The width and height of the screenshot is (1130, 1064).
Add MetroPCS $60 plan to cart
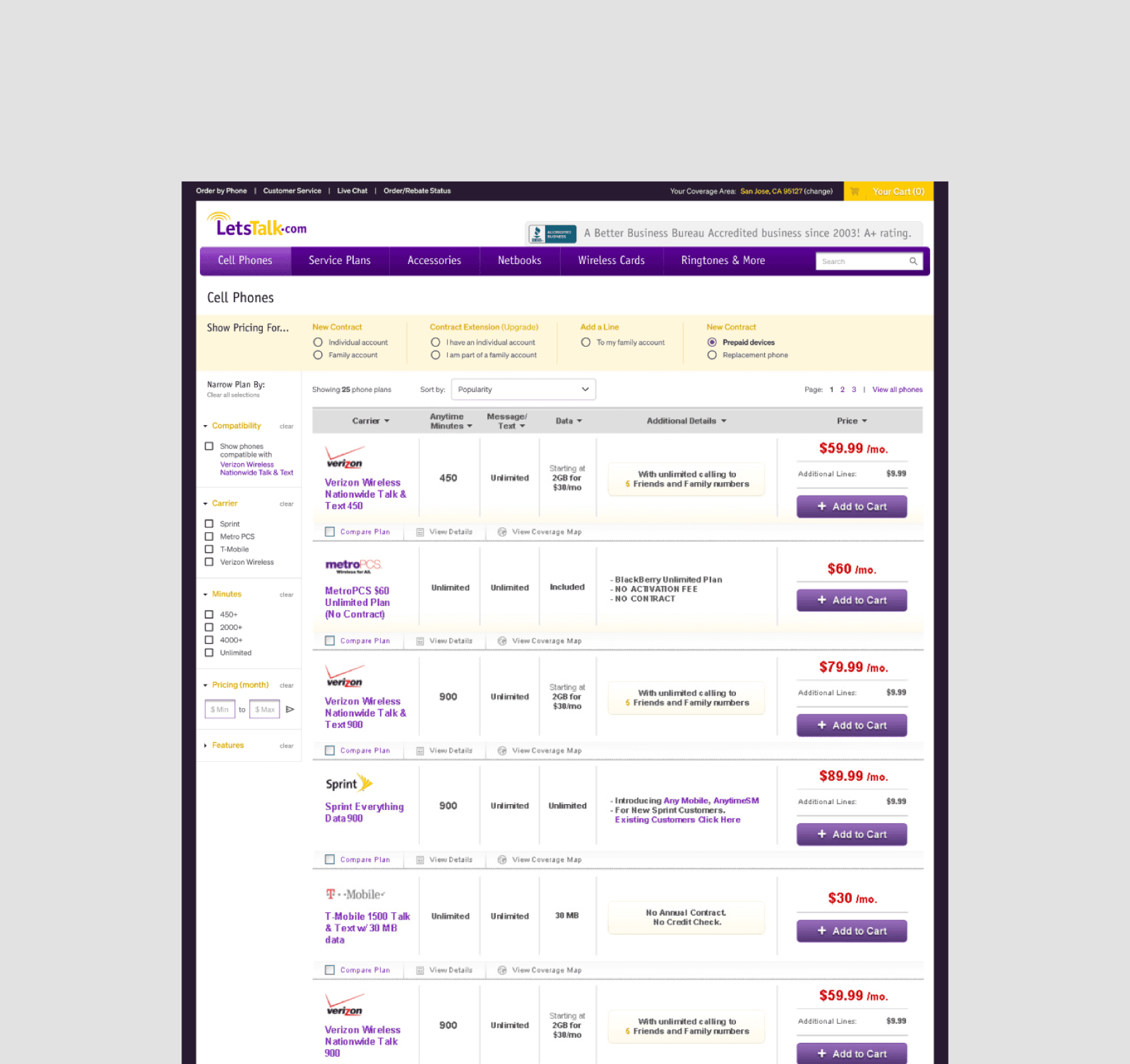click(852, 600)
